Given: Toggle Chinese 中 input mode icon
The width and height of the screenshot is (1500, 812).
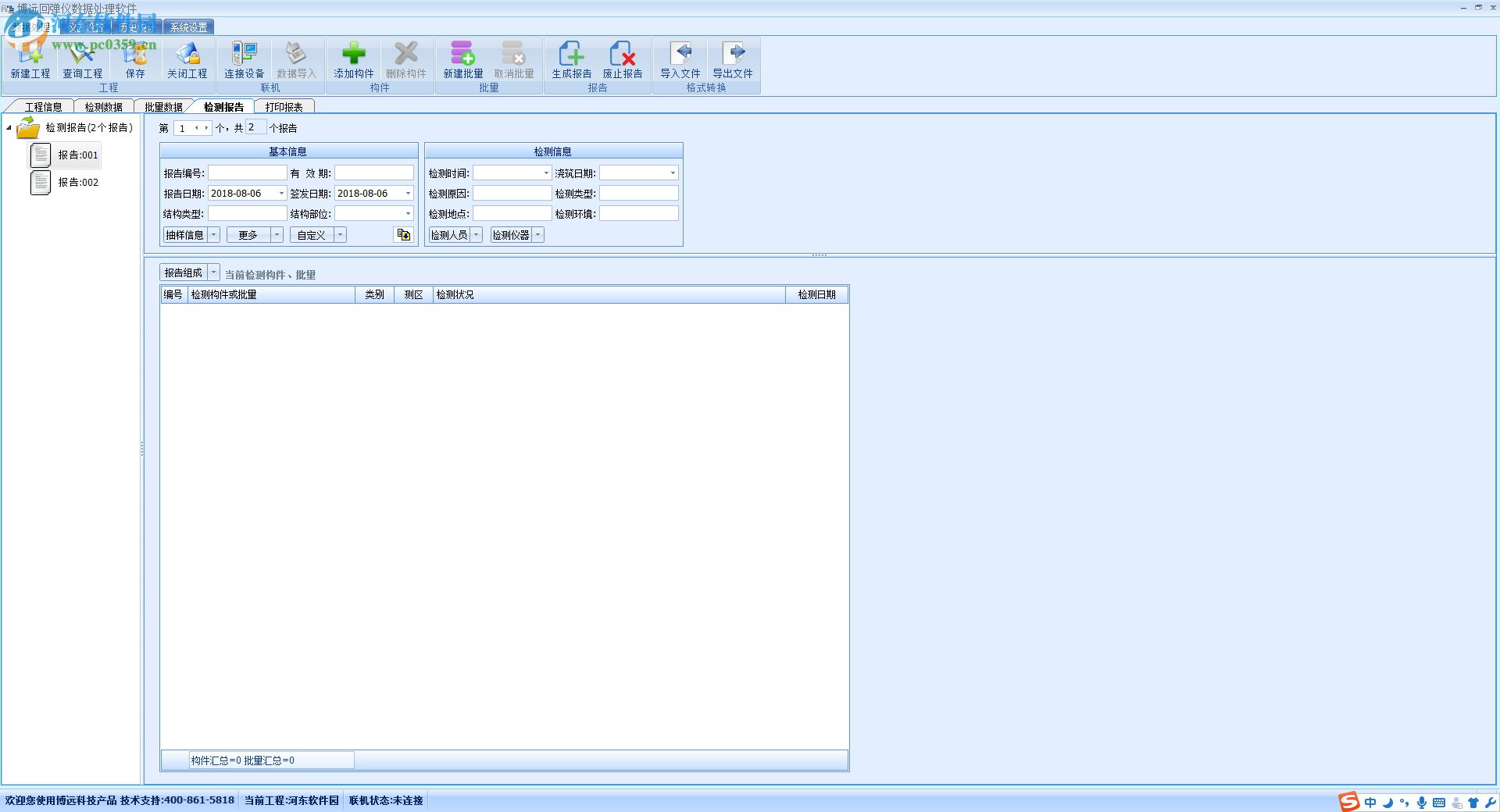Looking at the screenshot, I should point(1370,803).
